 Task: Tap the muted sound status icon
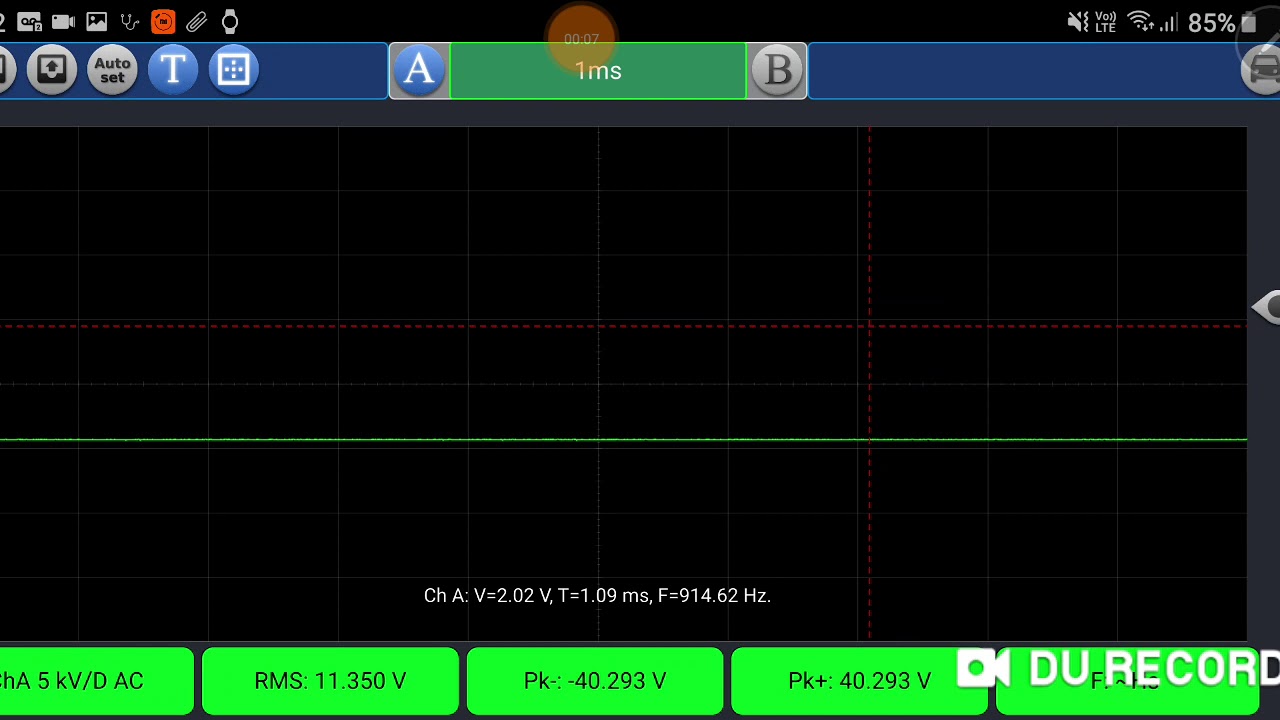tap(1077, 22)
